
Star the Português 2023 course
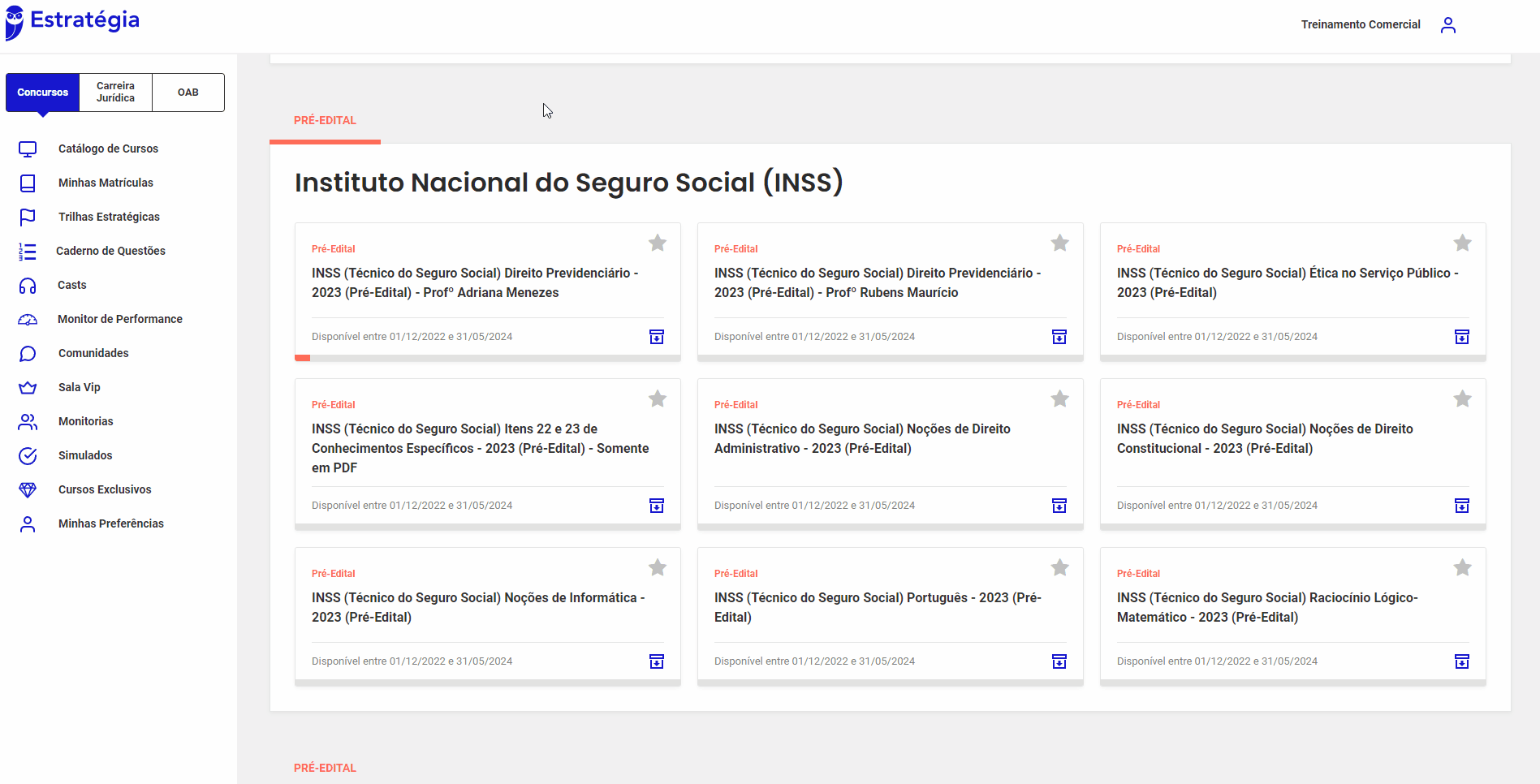click(x=1060, y=567)
